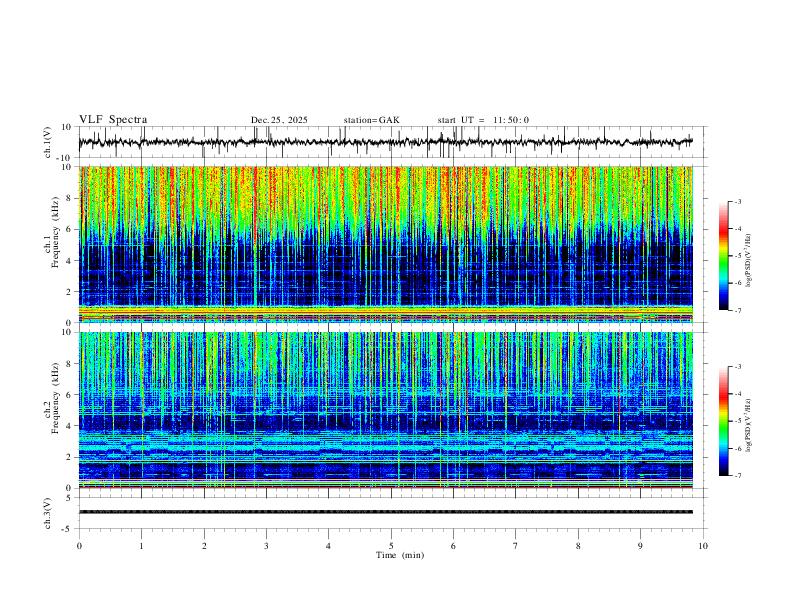Click time axis tick label "3"
Image resolution: width=792 pixels, height=612 pixels.
pos(266,546)
